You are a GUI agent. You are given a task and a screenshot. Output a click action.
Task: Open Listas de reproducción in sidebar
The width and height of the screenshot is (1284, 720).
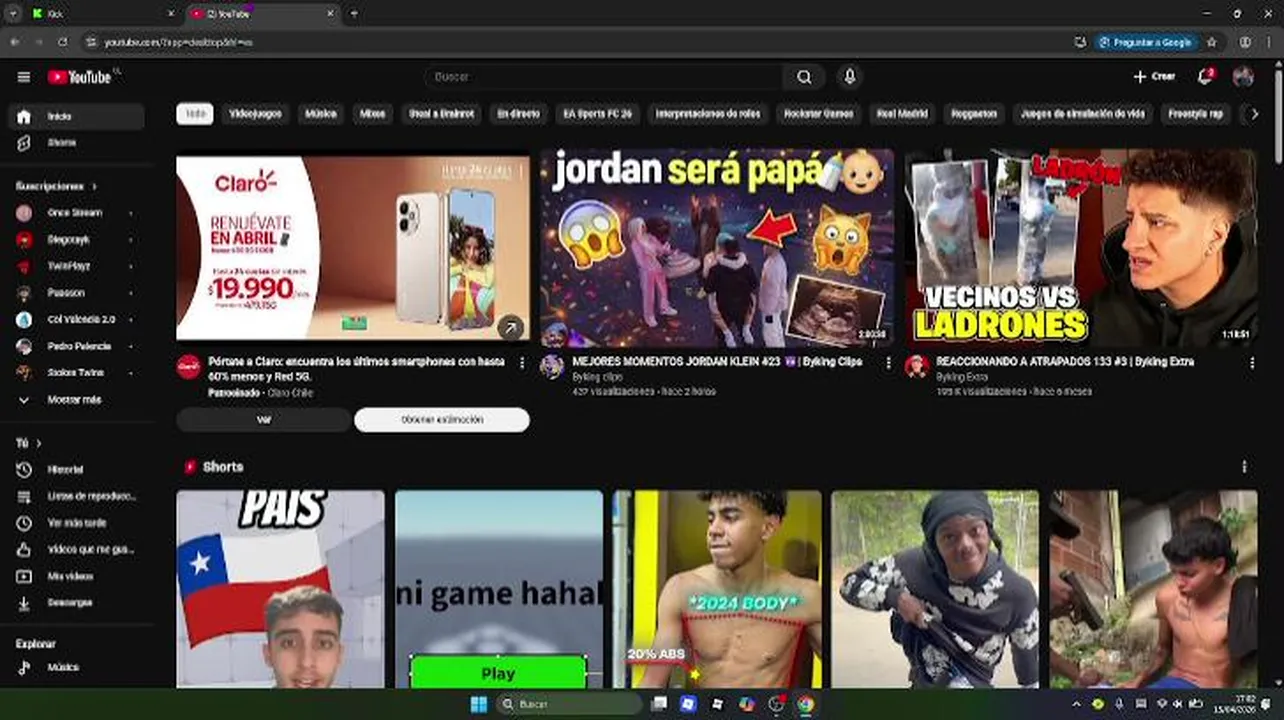pos(76,496)
